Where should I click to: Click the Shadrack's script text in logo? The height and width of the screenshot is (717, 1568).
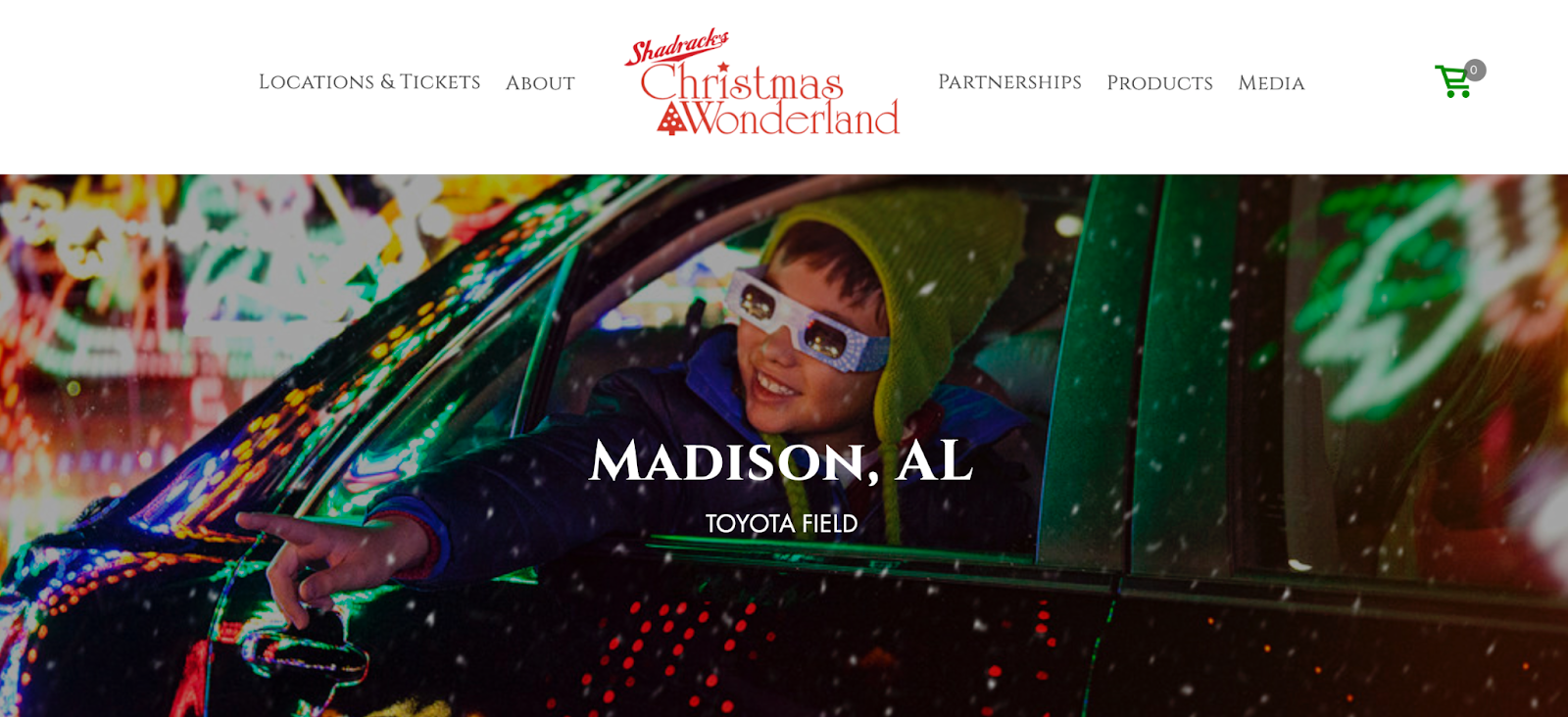point(677,46)
